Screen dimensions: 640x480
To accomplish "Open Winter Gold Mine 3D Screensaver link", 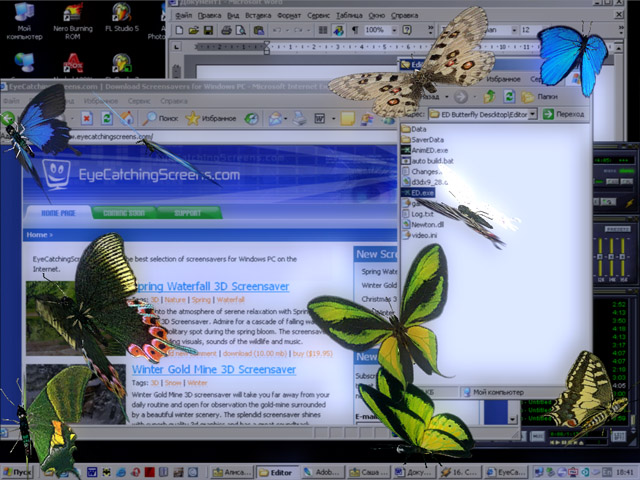I will (214, 369).
